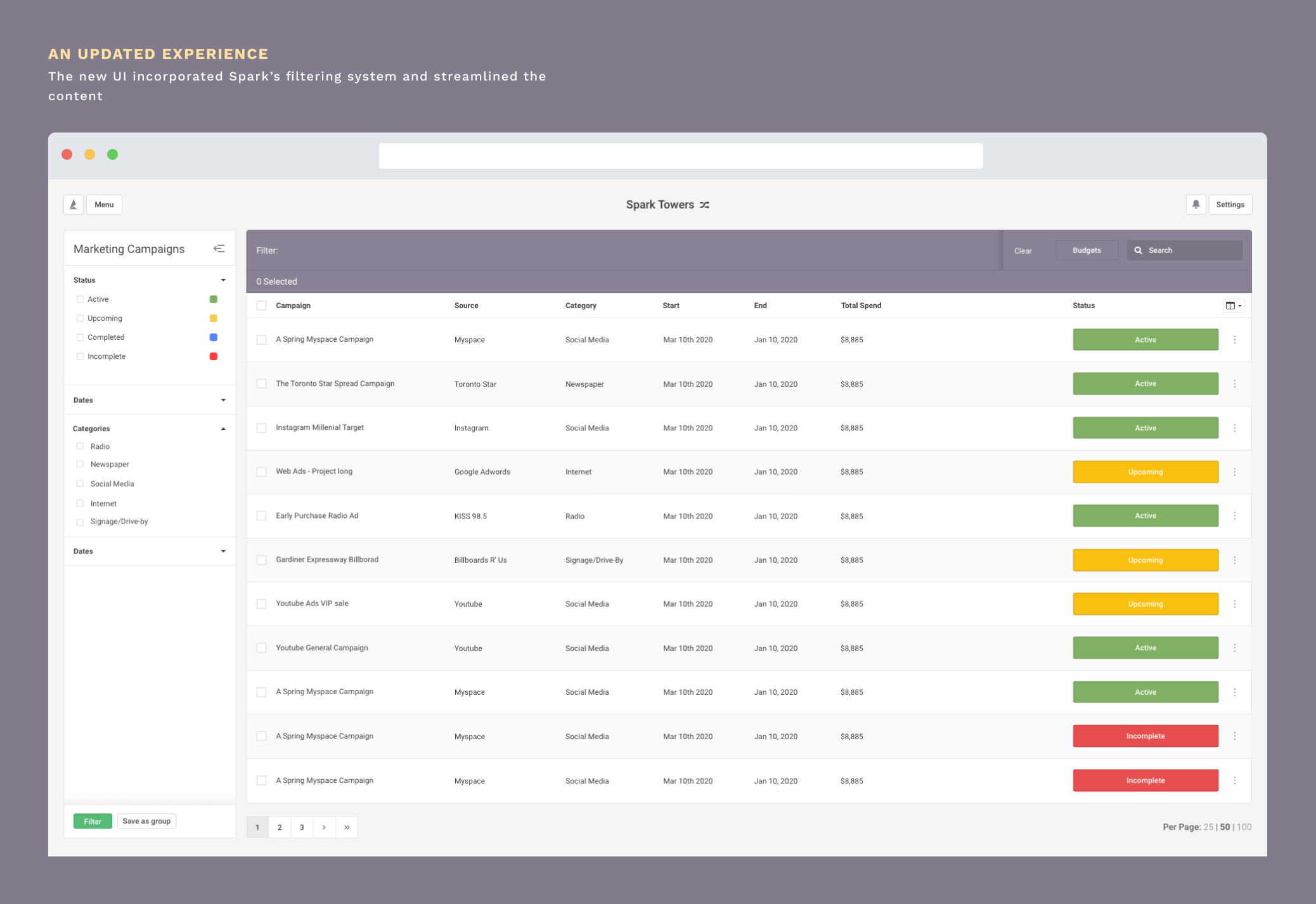Click the Spark logo icon beside Menu

tap(74, 204)
